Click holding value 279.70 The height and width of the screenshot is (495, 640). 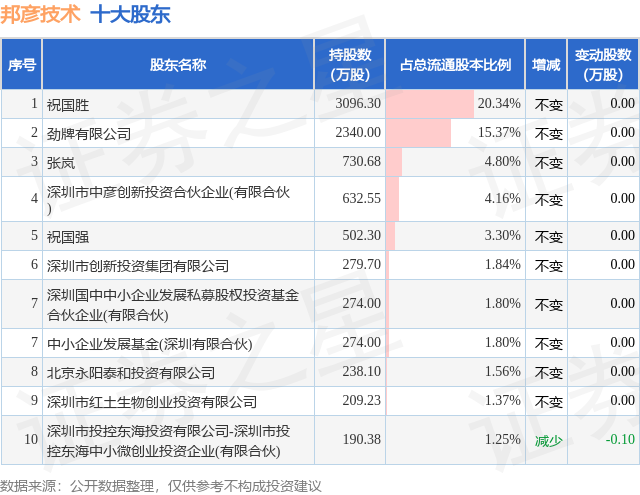[362, 264]
